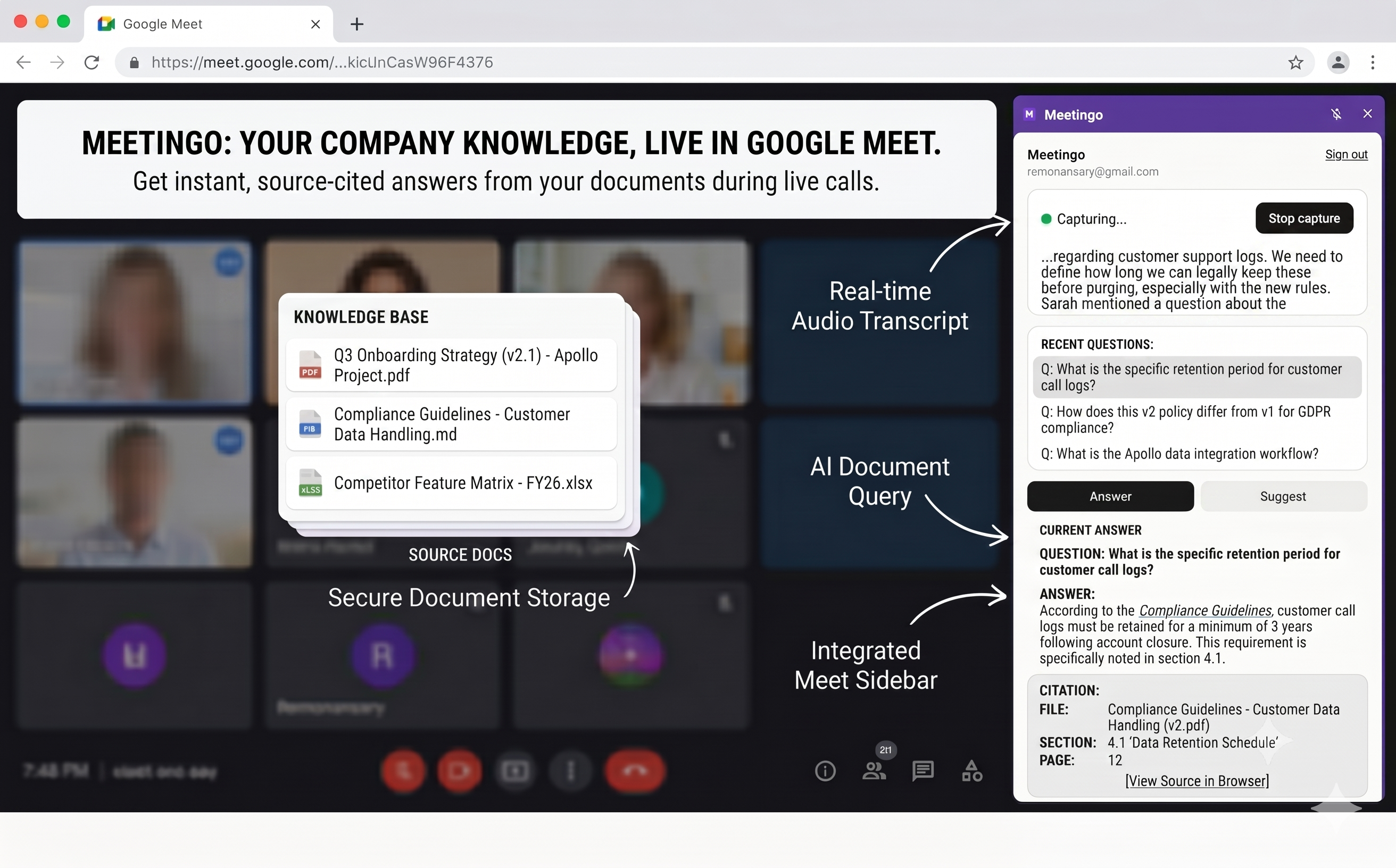Go forward using the browser forward arrow

pyautogui.click(x=57, y=62)
